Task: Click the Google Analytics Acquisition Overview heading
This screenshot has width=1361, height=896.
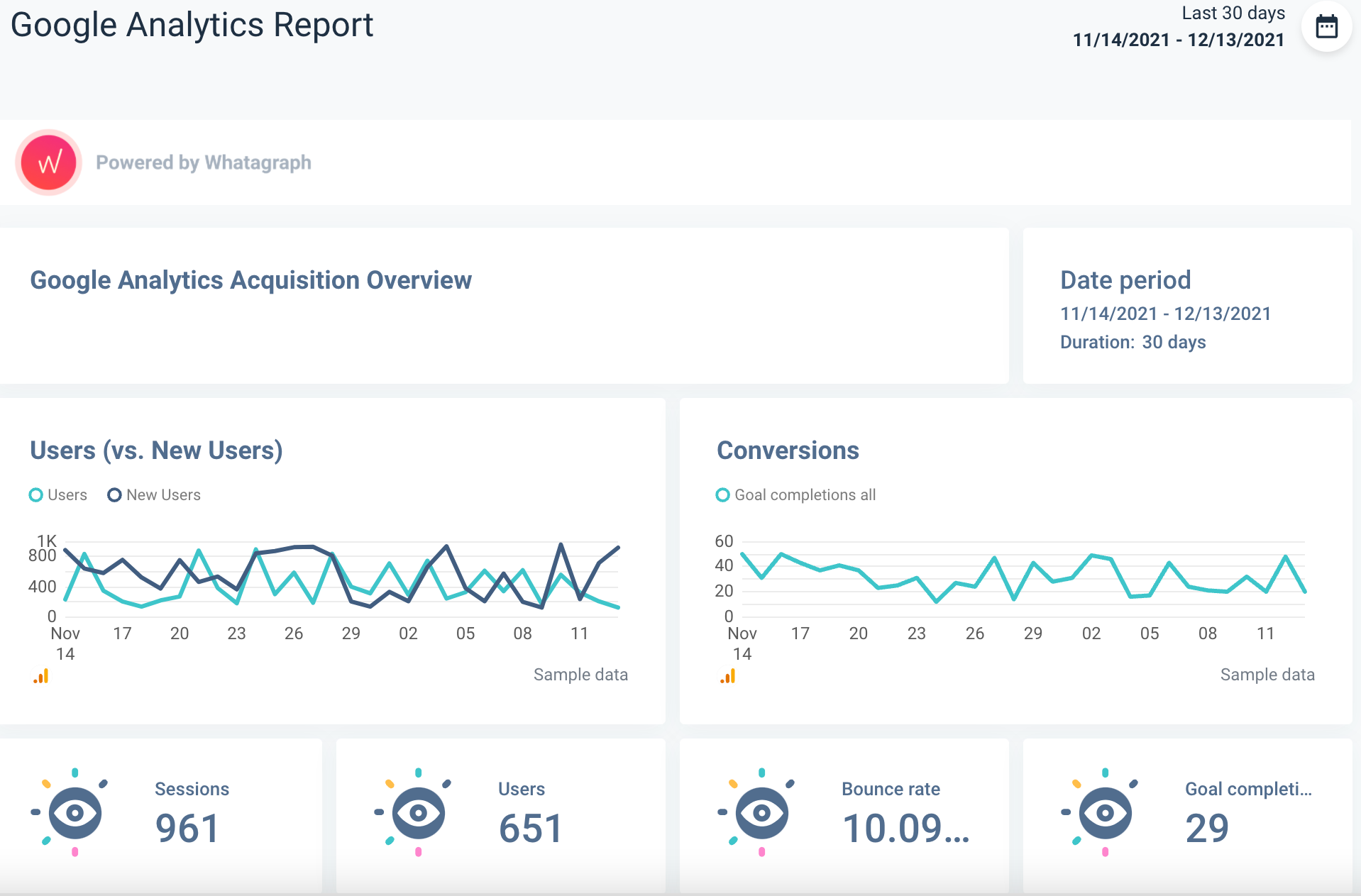Action: [250, 280]
